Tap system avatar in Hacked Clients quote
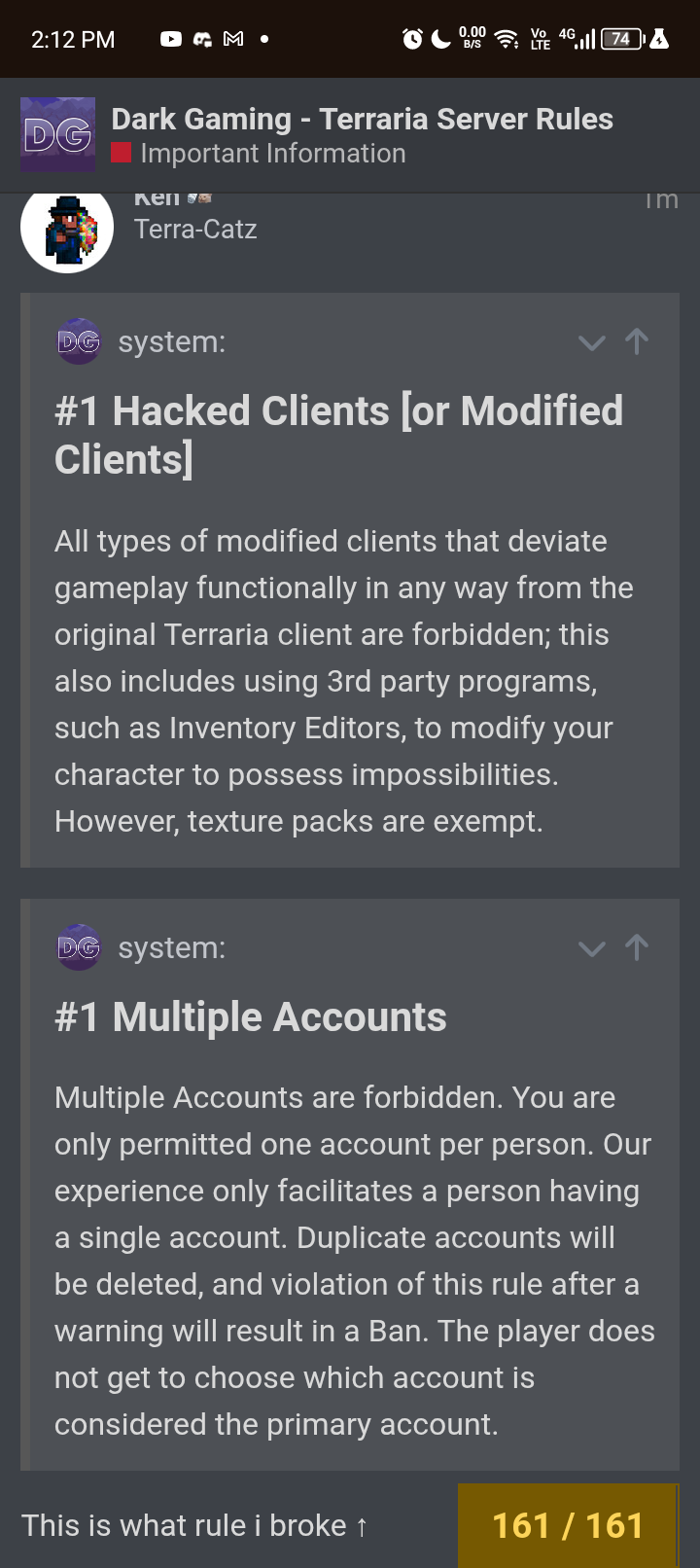Screen dimensions: 700x1568 pos(79,341)
